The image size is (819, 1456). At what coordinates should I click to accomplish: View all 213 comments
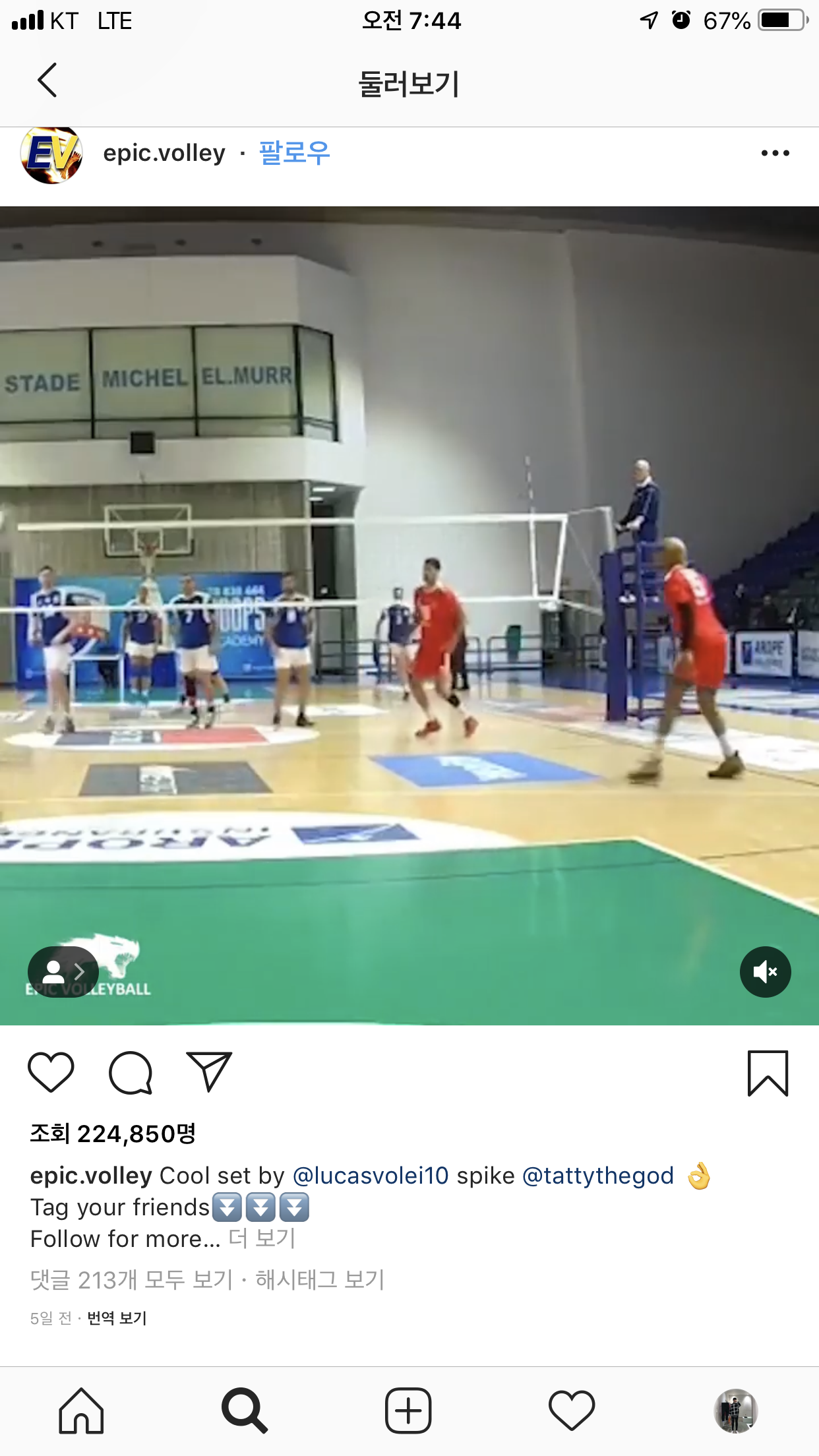click(x=132, y=1279)
